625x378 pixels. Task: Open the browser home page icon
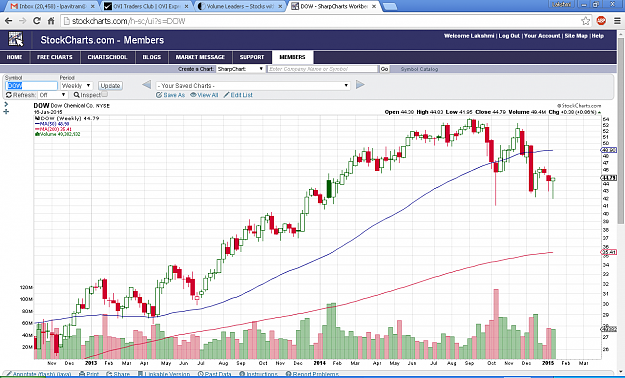coord(51,21)
